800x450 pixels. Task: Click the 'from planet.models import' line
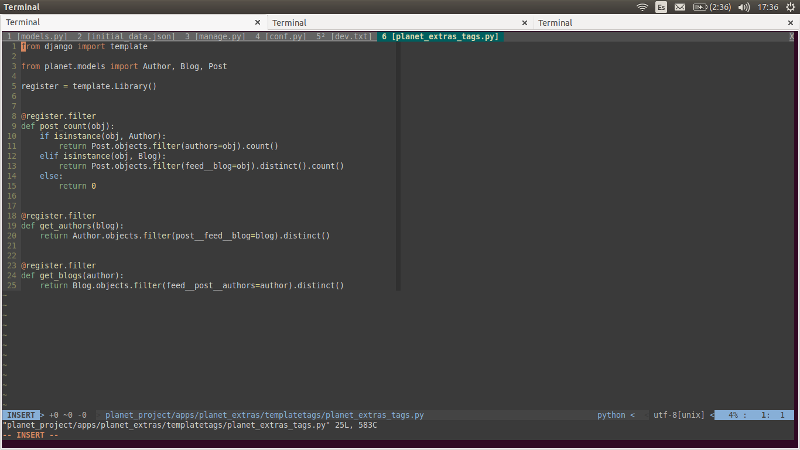click(x=124, y=66)
